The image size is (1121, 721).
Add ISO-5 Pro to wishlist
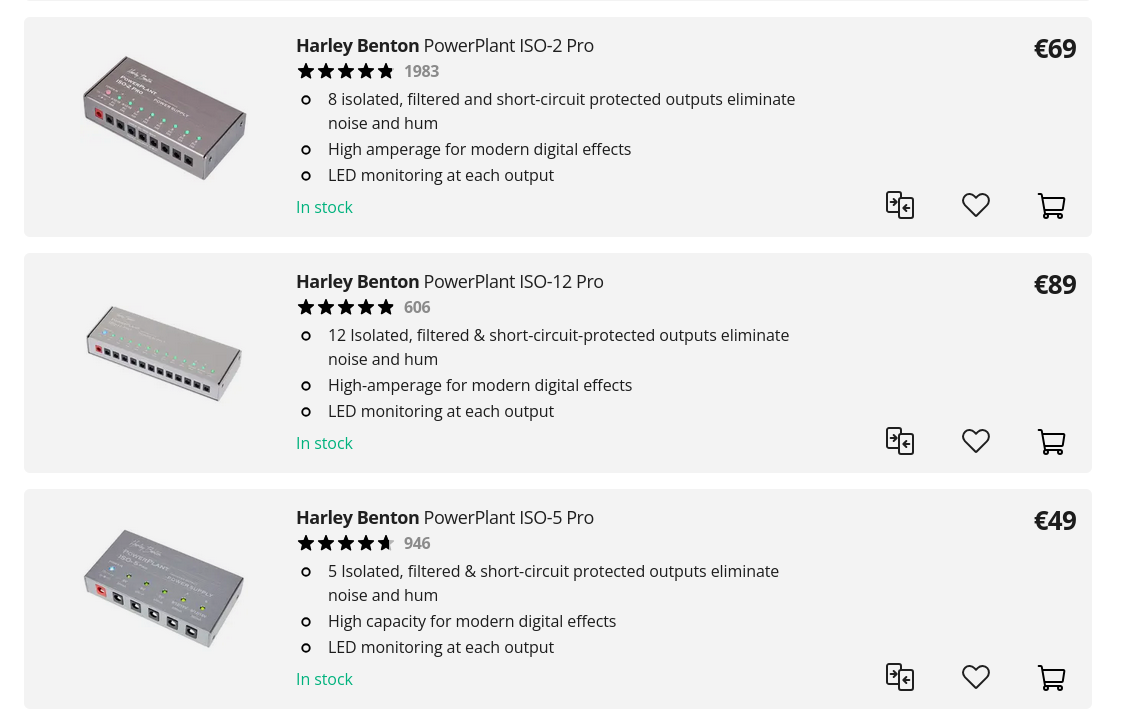click(976, 677)
